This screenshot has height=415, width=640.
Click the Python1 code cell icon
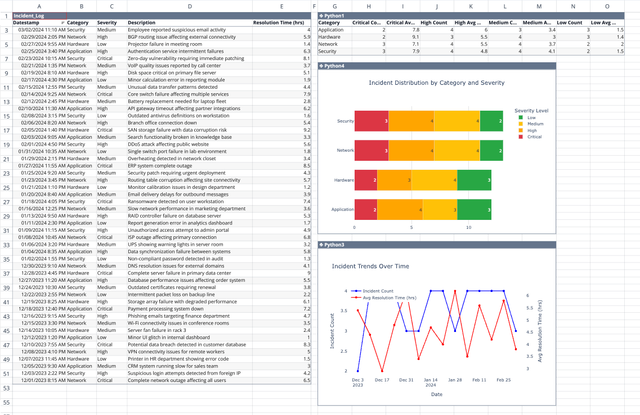click(321, 16)
